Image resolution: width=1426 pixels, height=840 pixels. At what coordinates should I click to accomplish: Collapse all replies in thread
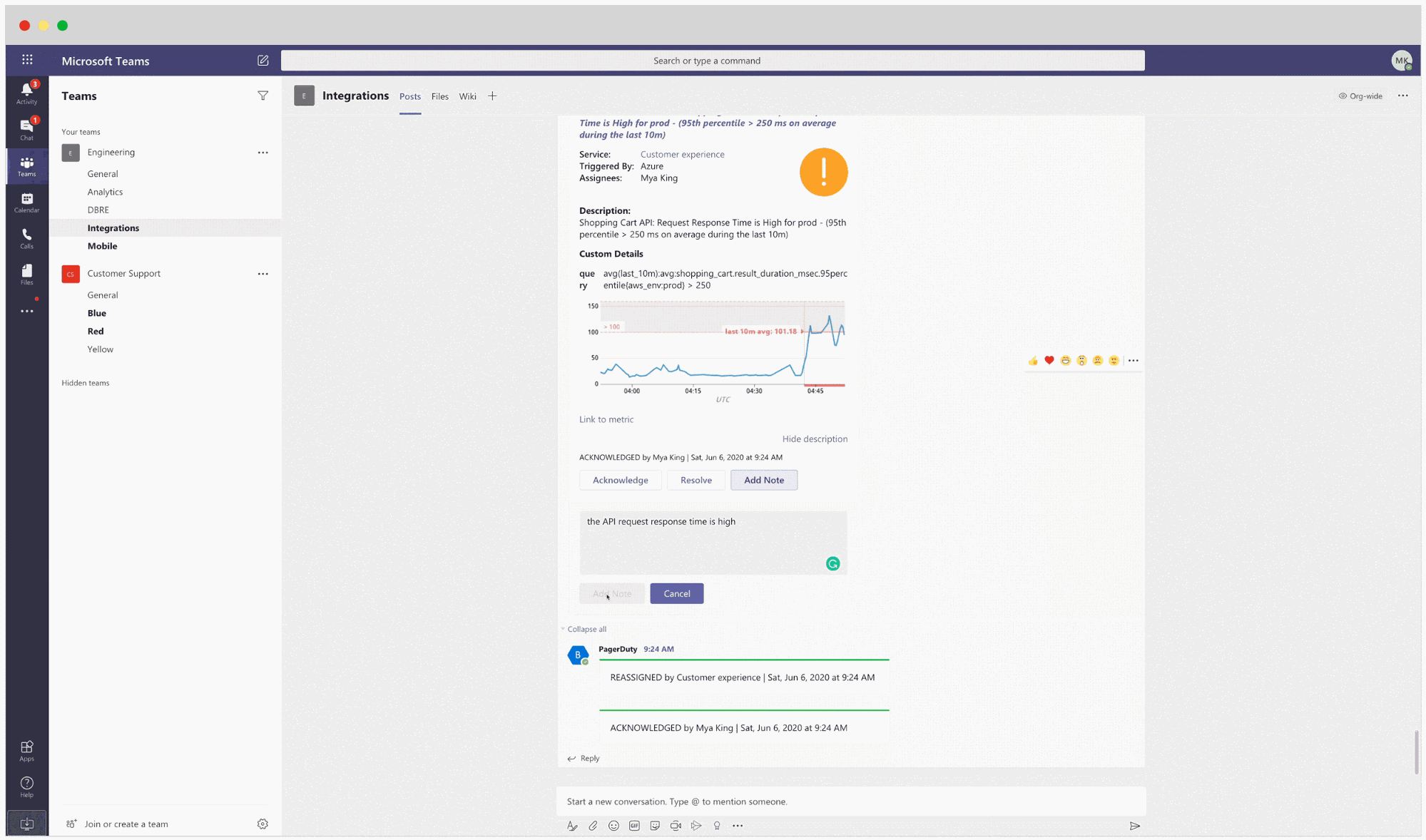(586, 629)
